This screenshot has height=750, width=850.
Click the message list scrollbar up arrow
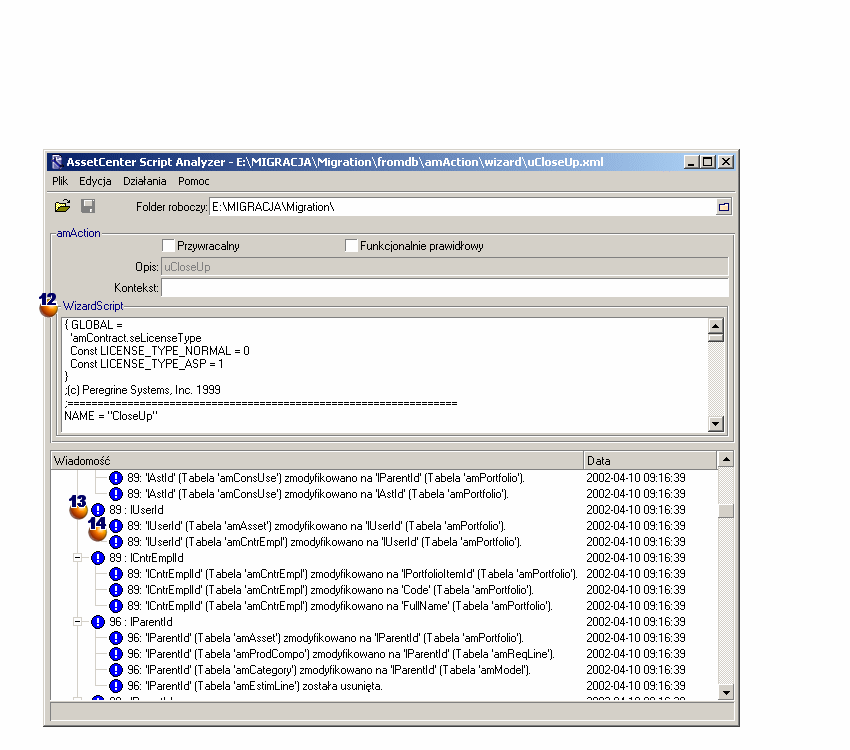tap(726, 460)
